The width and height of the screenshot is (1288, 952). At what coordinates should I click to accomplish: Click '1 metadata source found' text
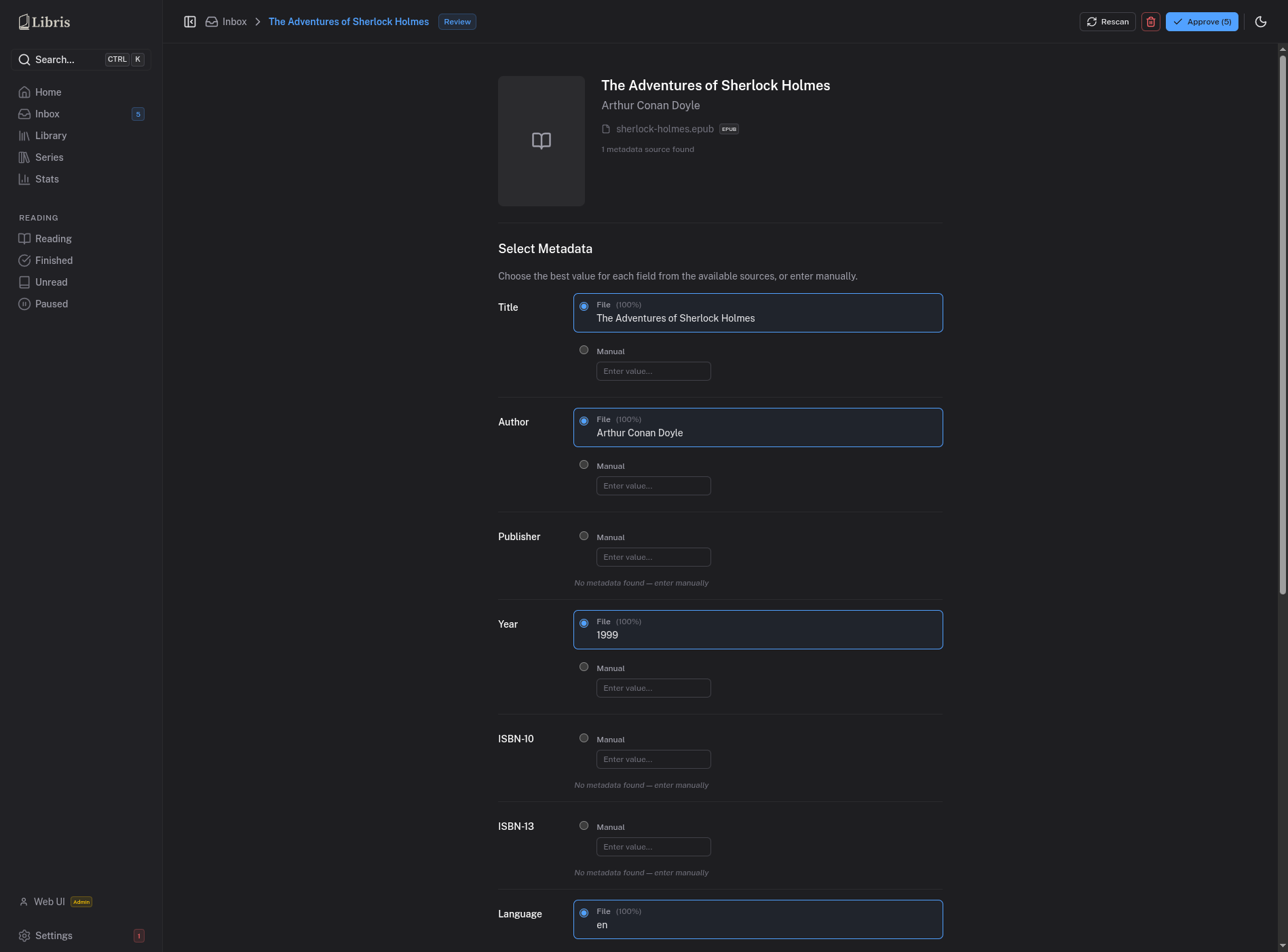[647, 149]
